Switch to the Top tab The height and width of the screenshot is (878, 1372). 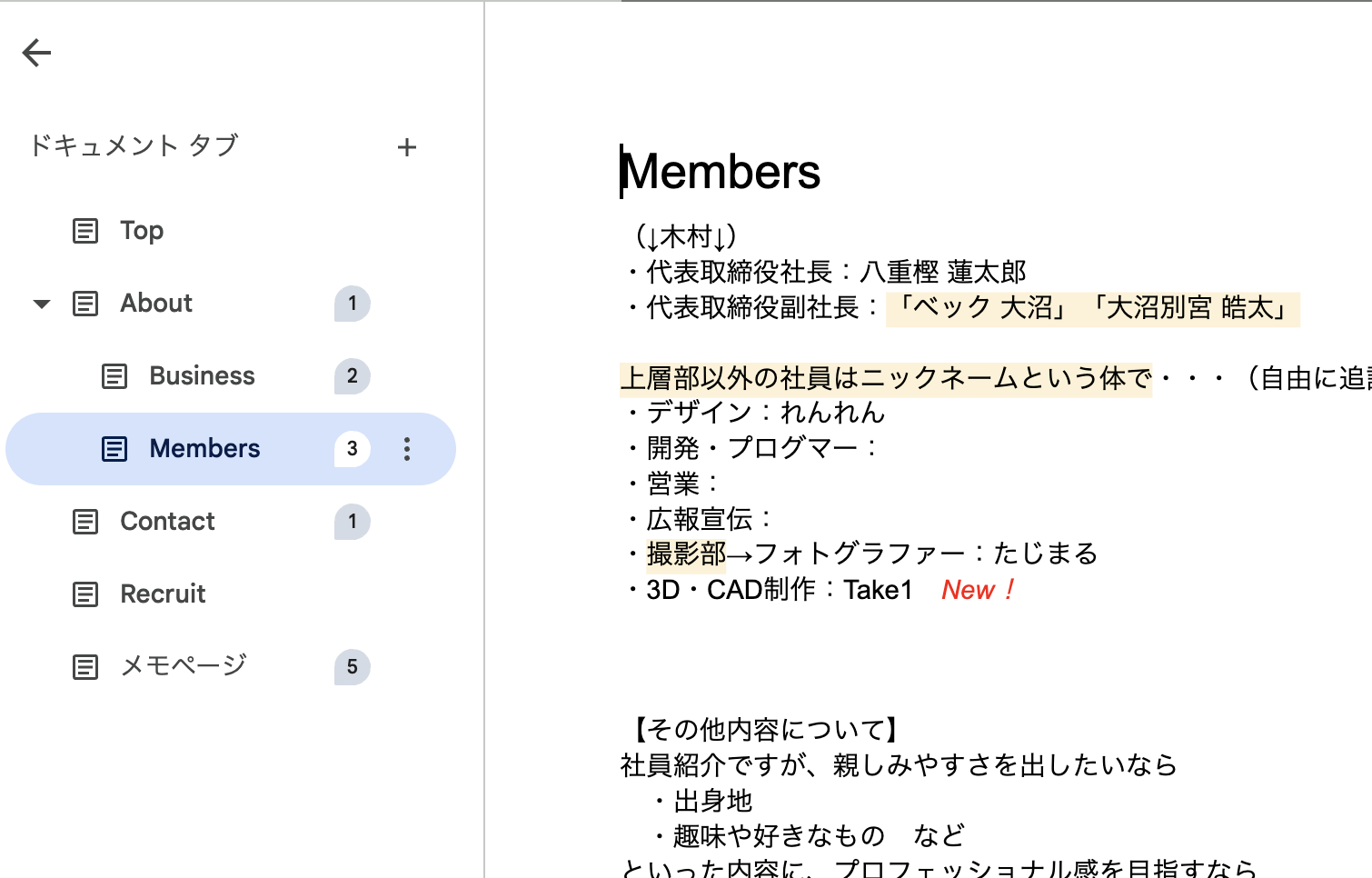click(x=142, y=231)
